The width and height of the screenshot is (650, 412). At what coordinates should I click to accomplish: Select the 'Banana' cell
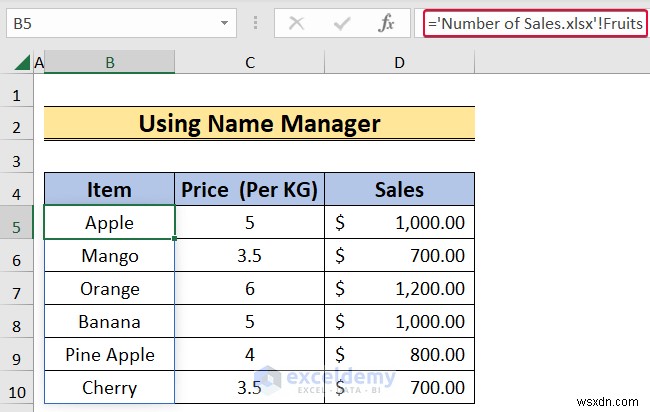(x=109, y=322)
